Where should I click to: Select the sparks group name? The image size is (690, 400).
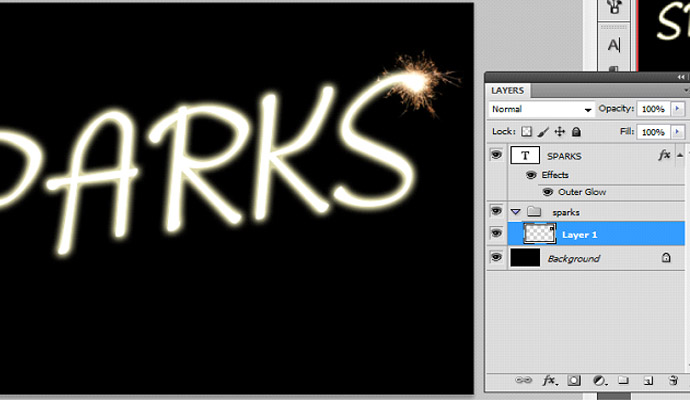[x=566, y=213]
